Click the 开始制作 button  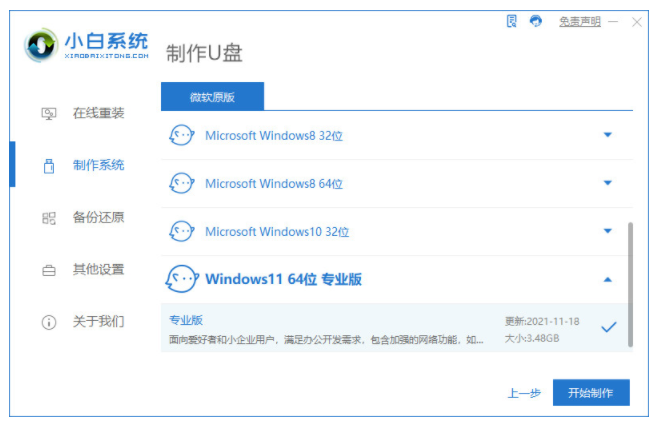point(591,393)
